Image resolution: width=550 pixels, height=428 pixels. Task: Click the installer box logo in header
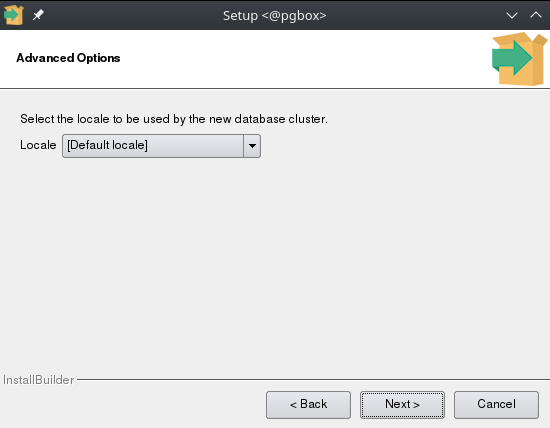point(519,59)
